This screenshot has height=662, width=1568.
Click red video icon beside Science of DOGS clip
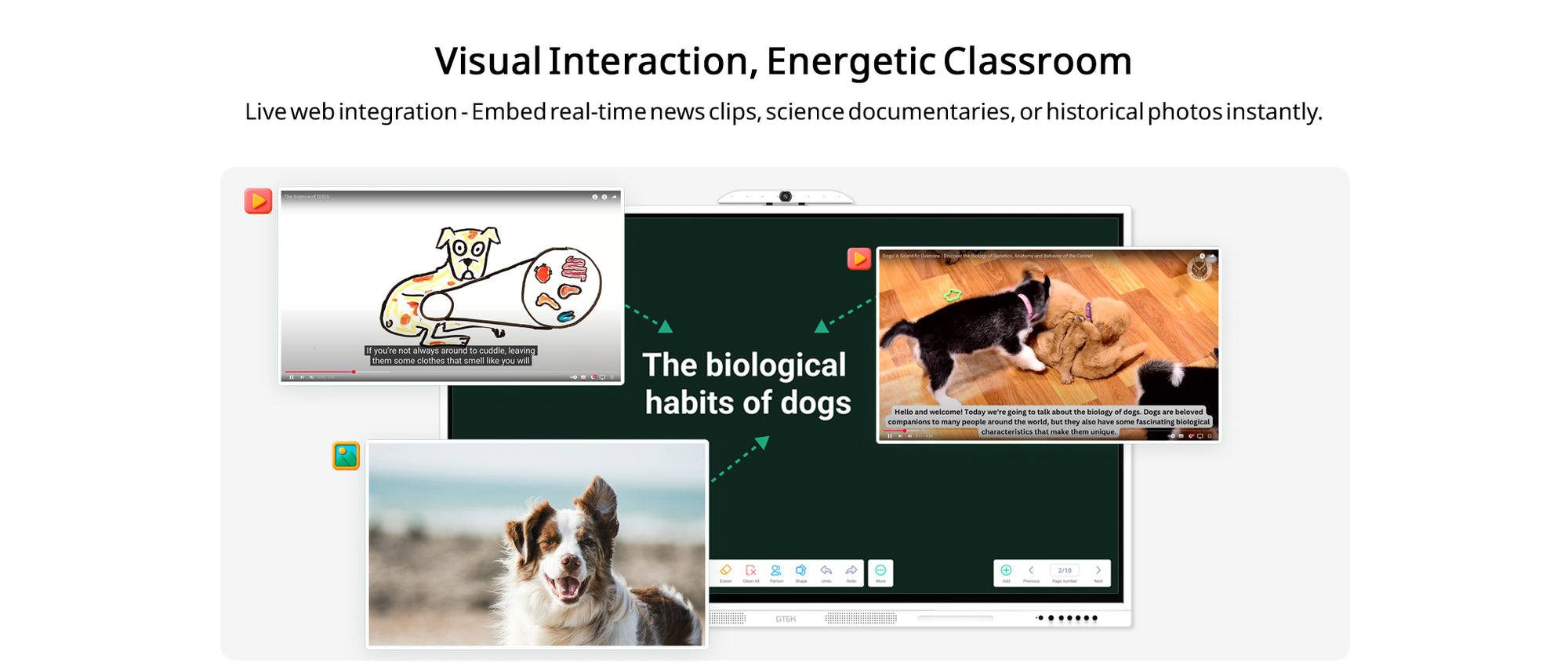(258, 201)
